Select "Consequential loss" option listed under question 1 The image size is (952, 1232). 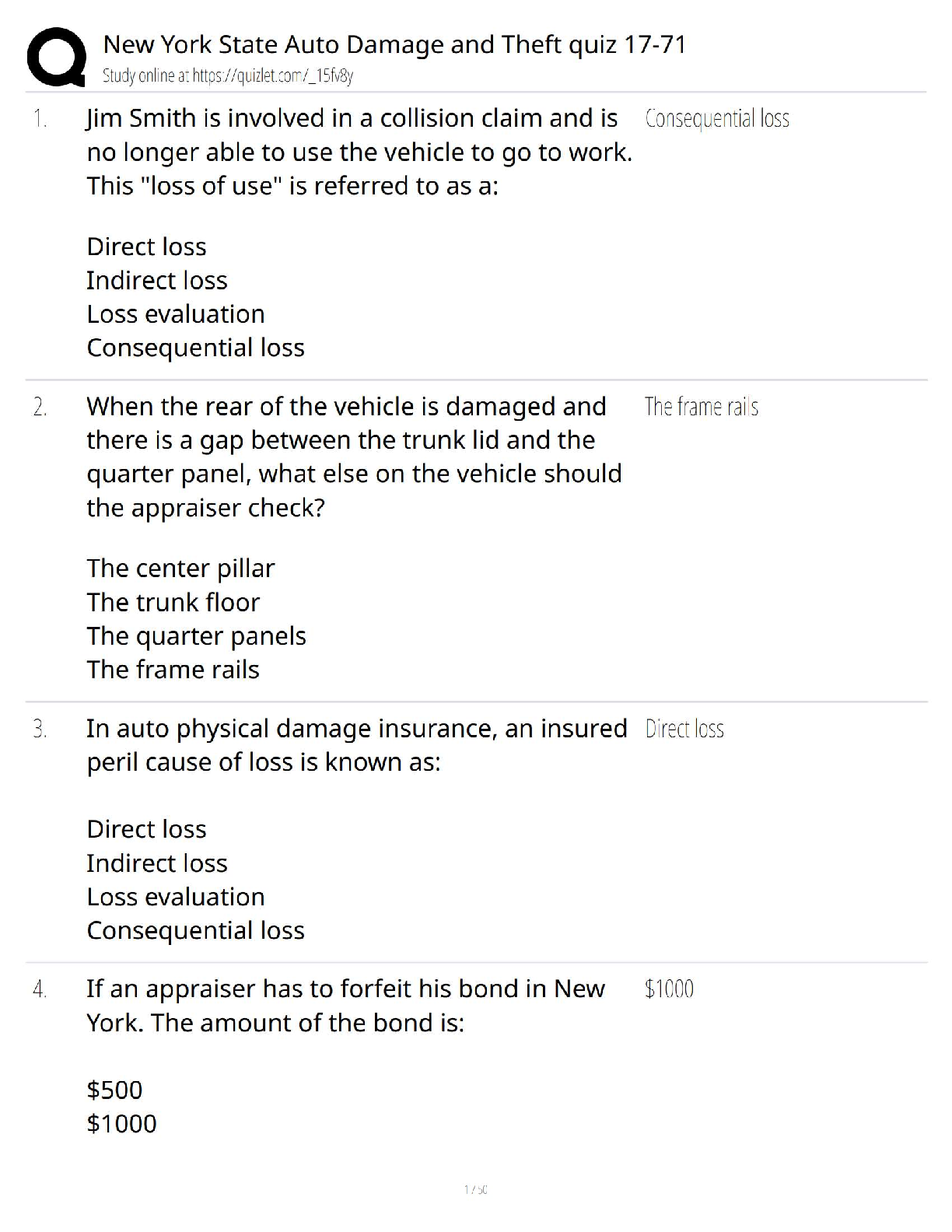[195, 348]
